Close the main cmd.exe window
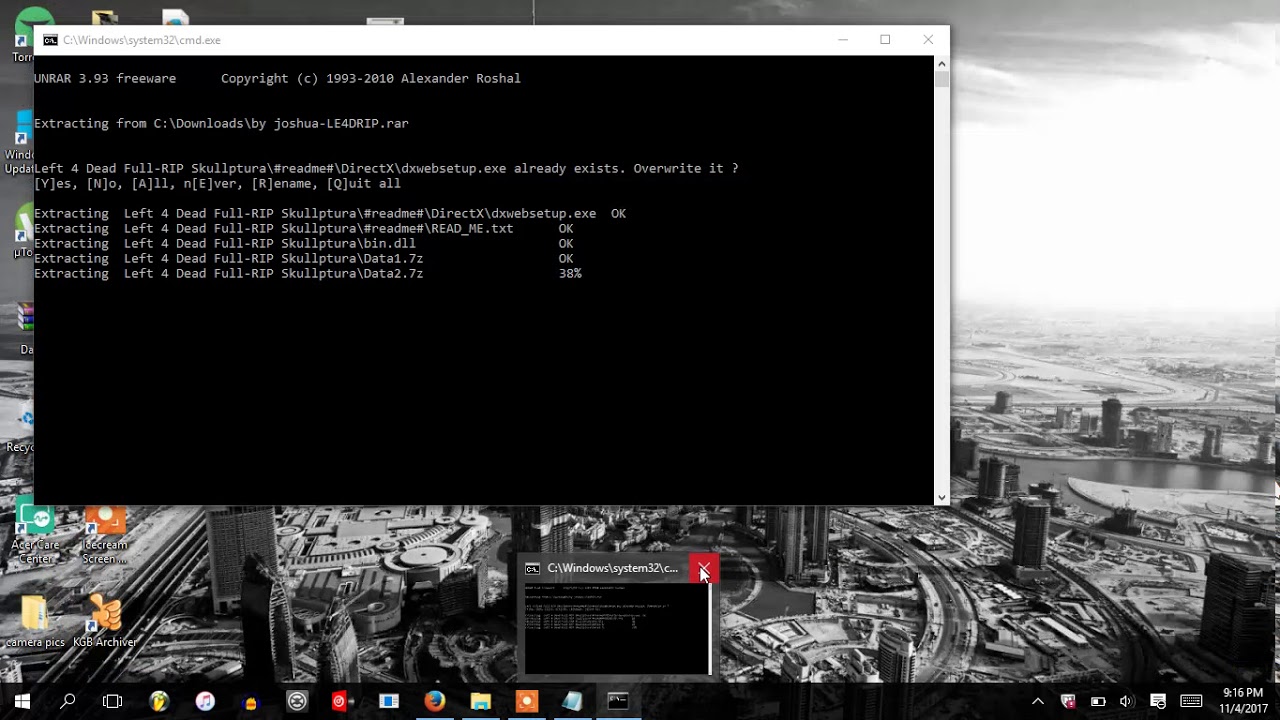The height and width of the screenshot is (720, 1280). click(928, 40)
